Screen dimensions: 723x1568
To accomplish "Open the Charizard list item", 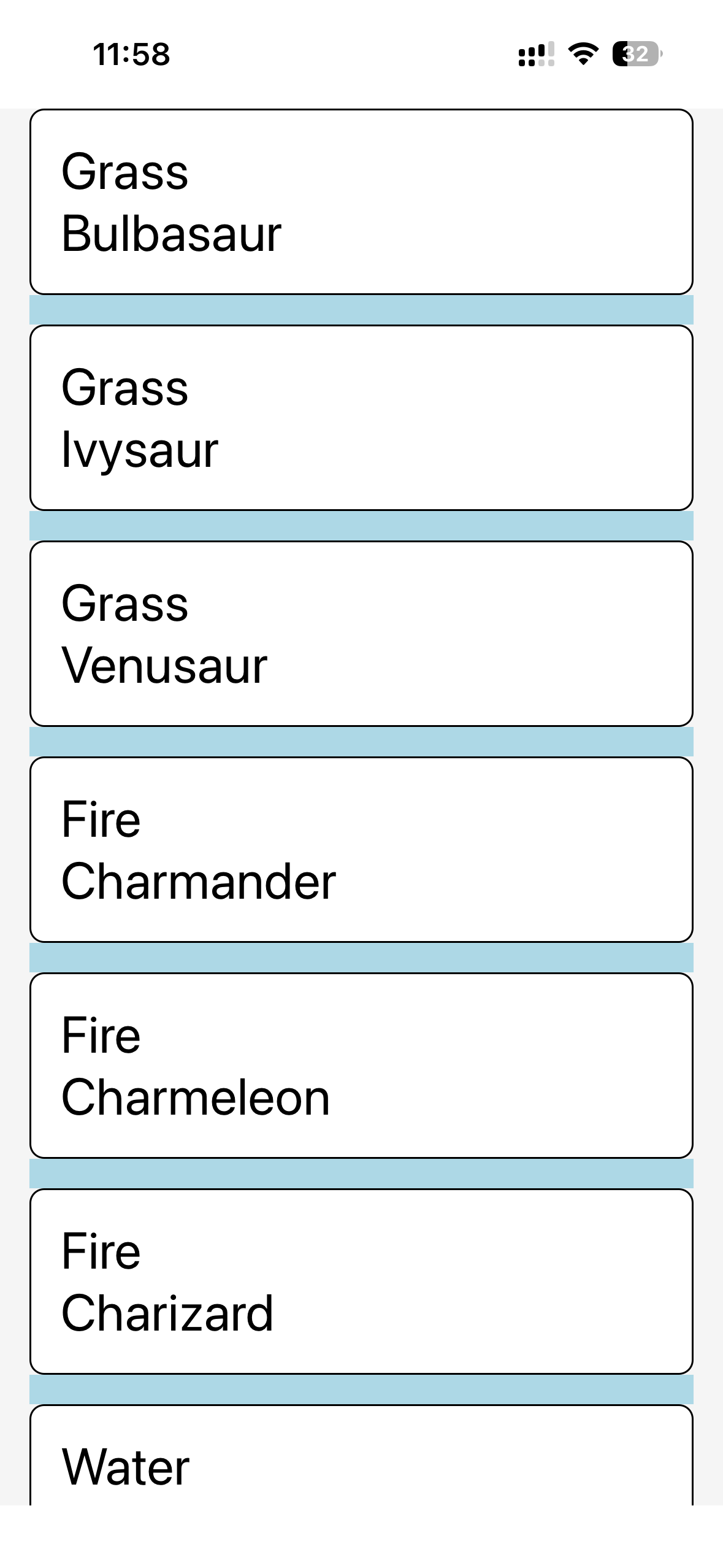I will (361, 1282).
